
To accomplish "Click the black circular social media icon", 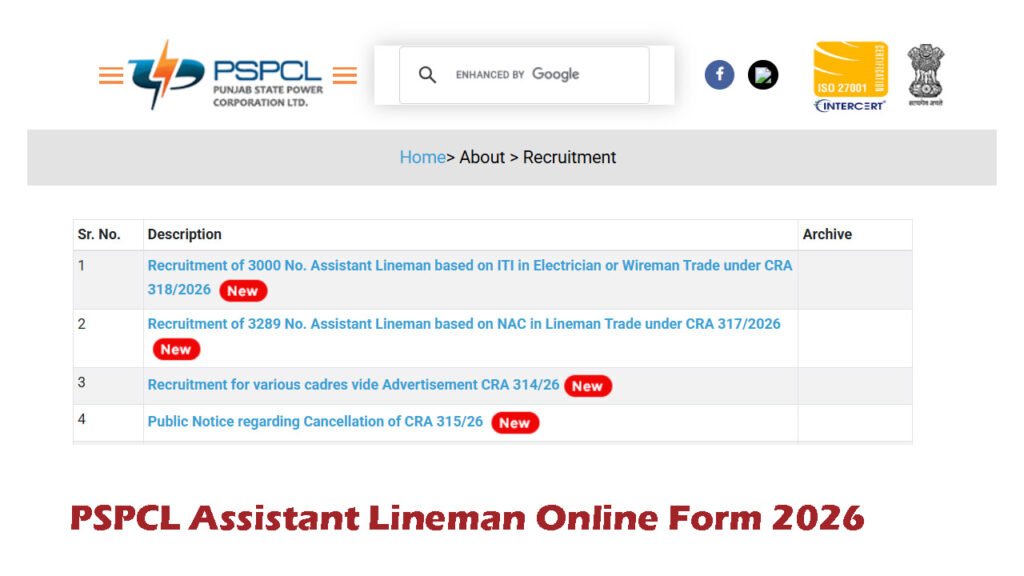I will 763,74.
